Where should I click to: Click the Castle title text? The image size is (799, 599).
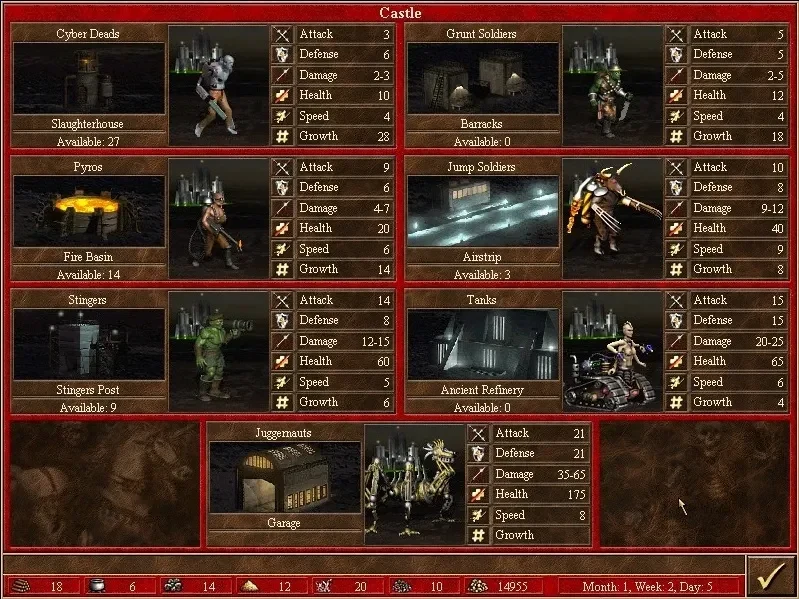400,13
